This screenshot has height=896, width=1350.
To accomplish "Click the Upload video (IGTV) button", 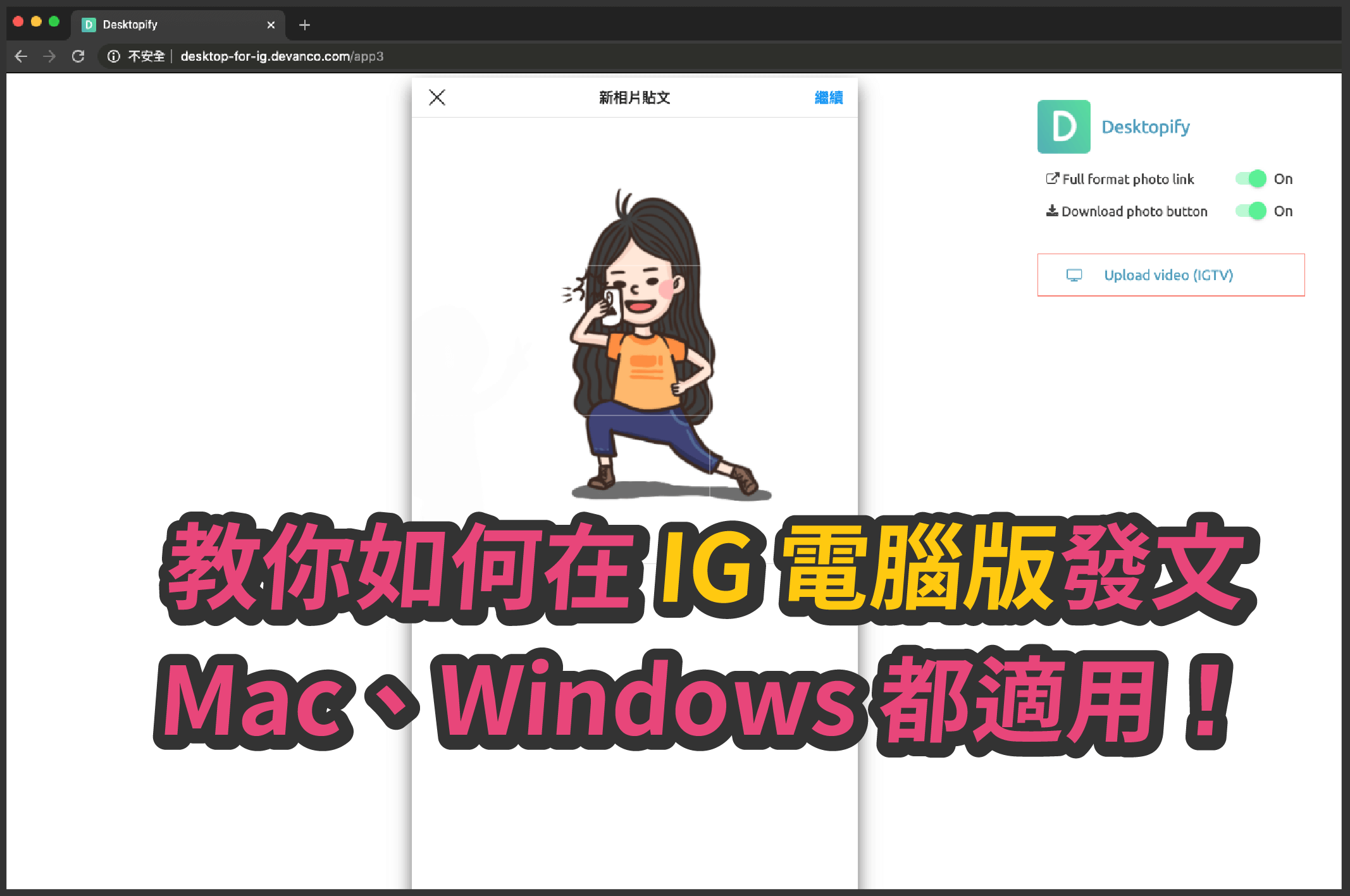I will (1170, 275).
